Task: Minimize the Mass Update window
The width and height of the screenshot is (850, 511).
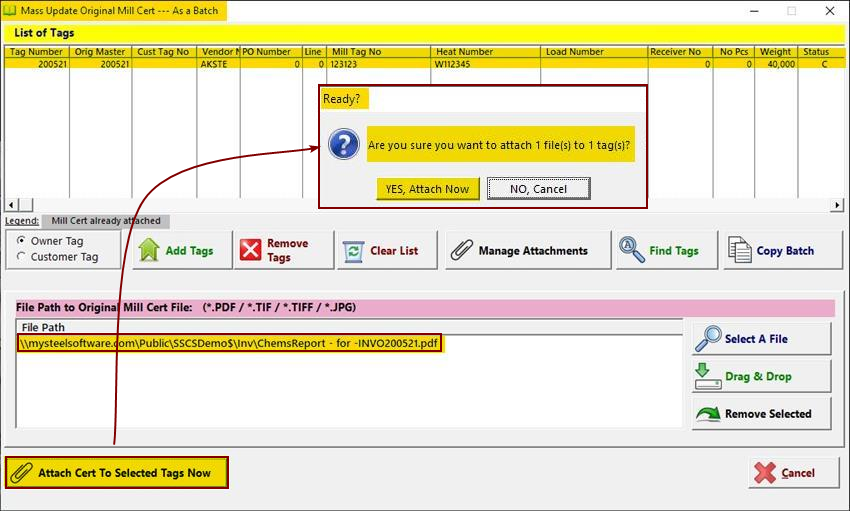Action: tap(754, 11)
